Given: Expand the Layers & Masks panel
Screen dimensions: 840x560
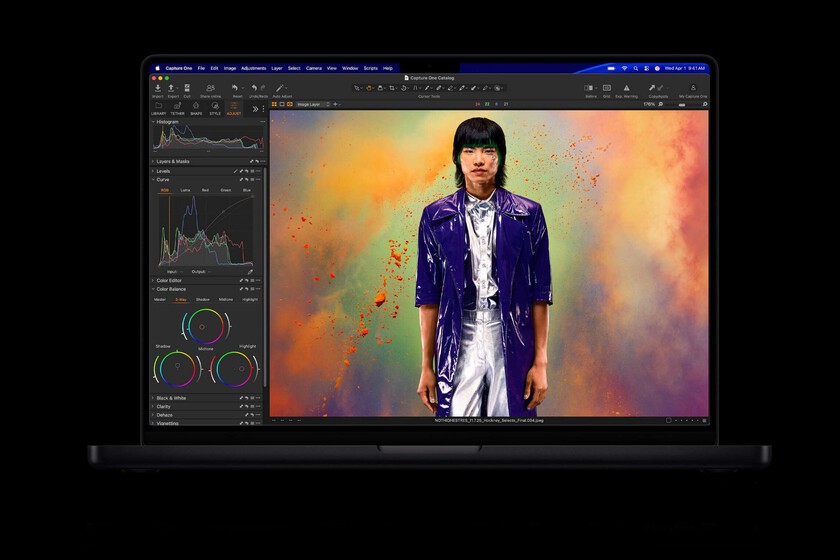Looking at the screenshot, I should point(172,161).
